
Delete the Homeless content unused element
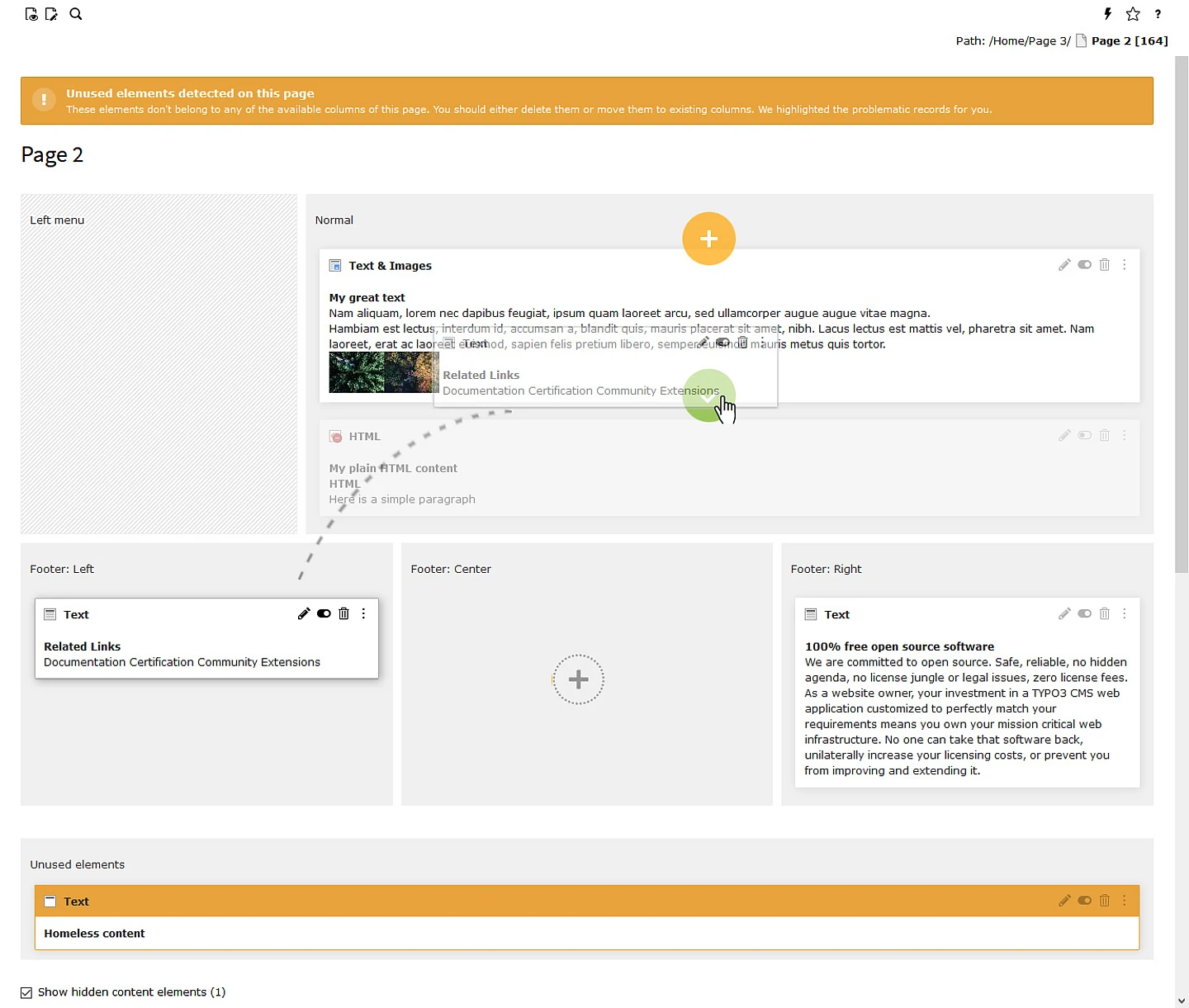1104,901
